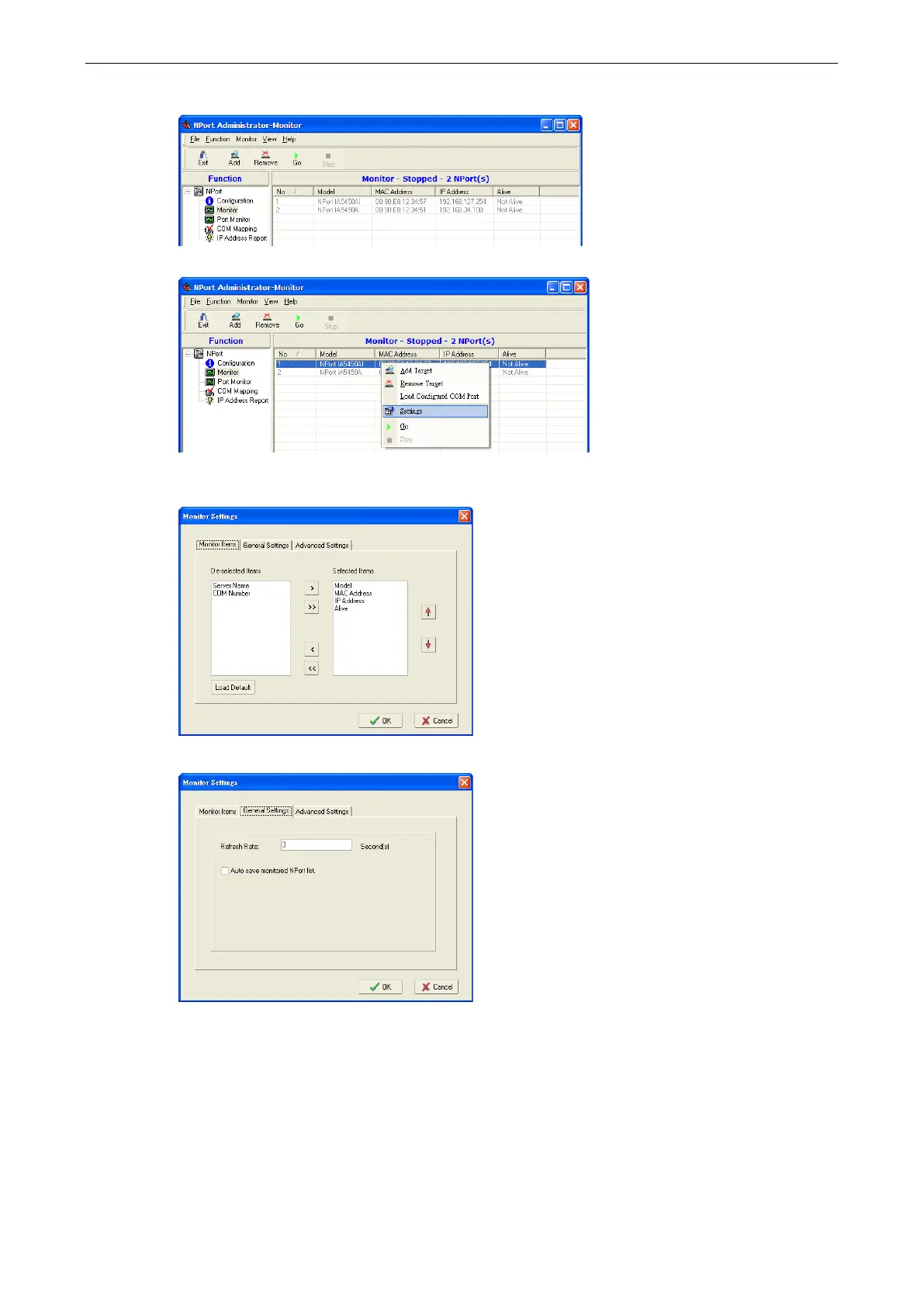Viewport: 924px width, 1307px height.
Task: Click Exit icon in window without context menu
Action: pos(203,158)
